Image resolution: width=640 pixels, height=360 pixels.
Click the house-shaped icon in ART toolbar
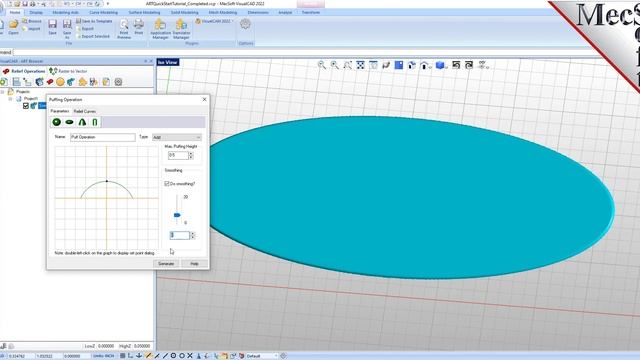(83, 82)
